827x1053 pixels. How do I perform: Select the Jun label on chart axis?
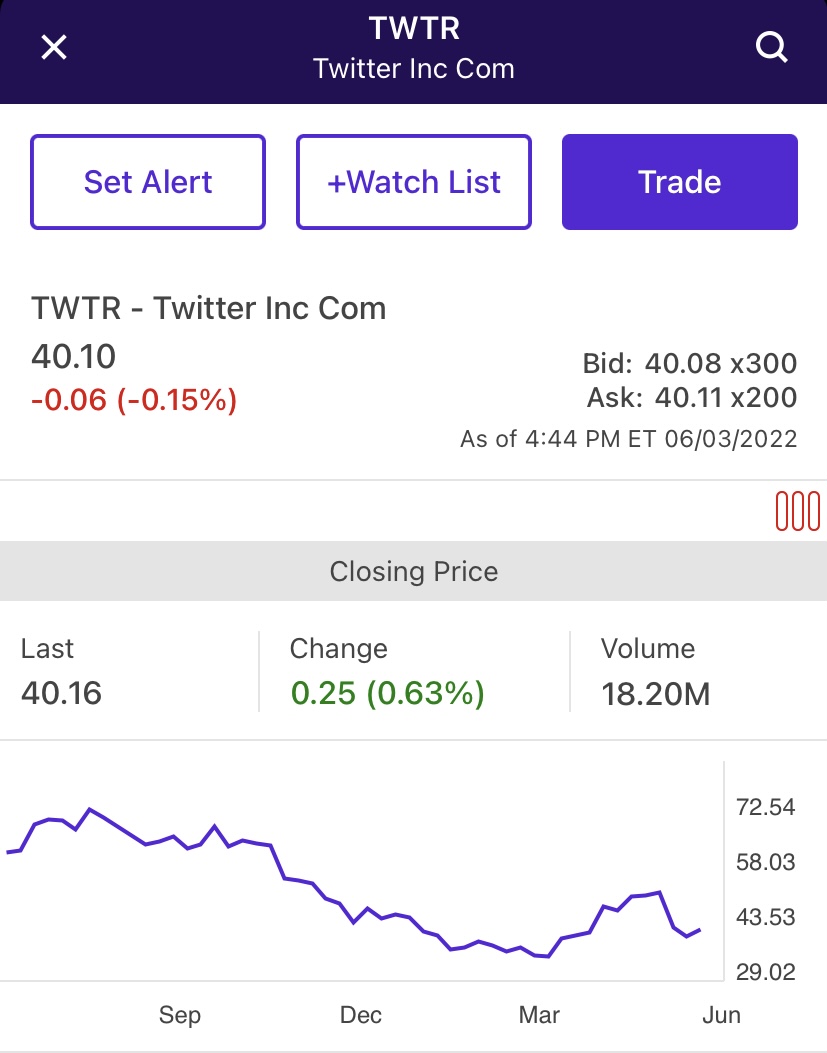pos(722,1015)
